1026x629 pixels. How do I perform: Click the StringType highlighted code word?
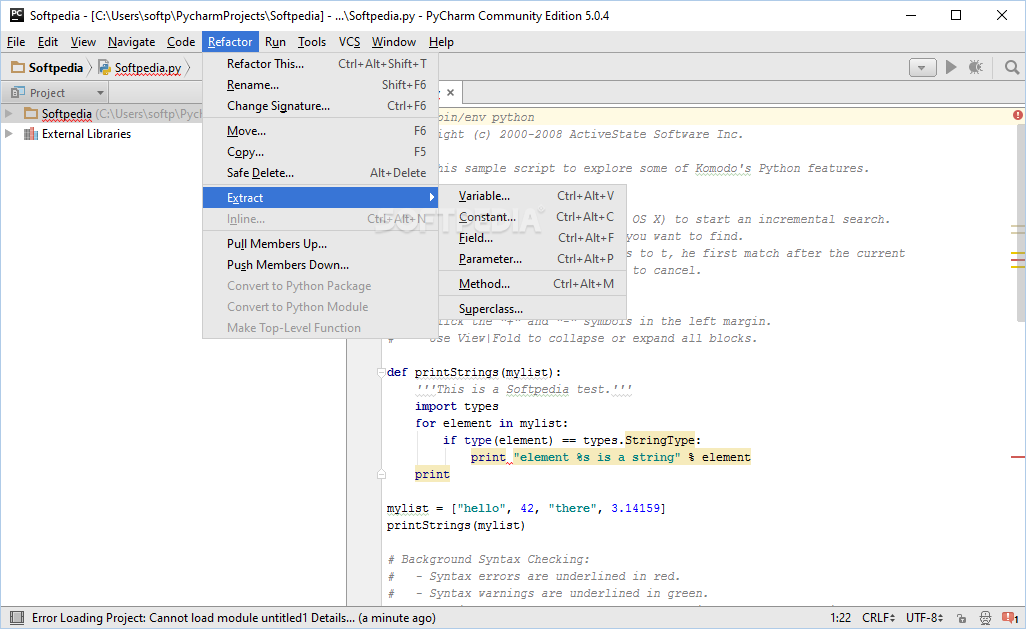click(660, 440)
